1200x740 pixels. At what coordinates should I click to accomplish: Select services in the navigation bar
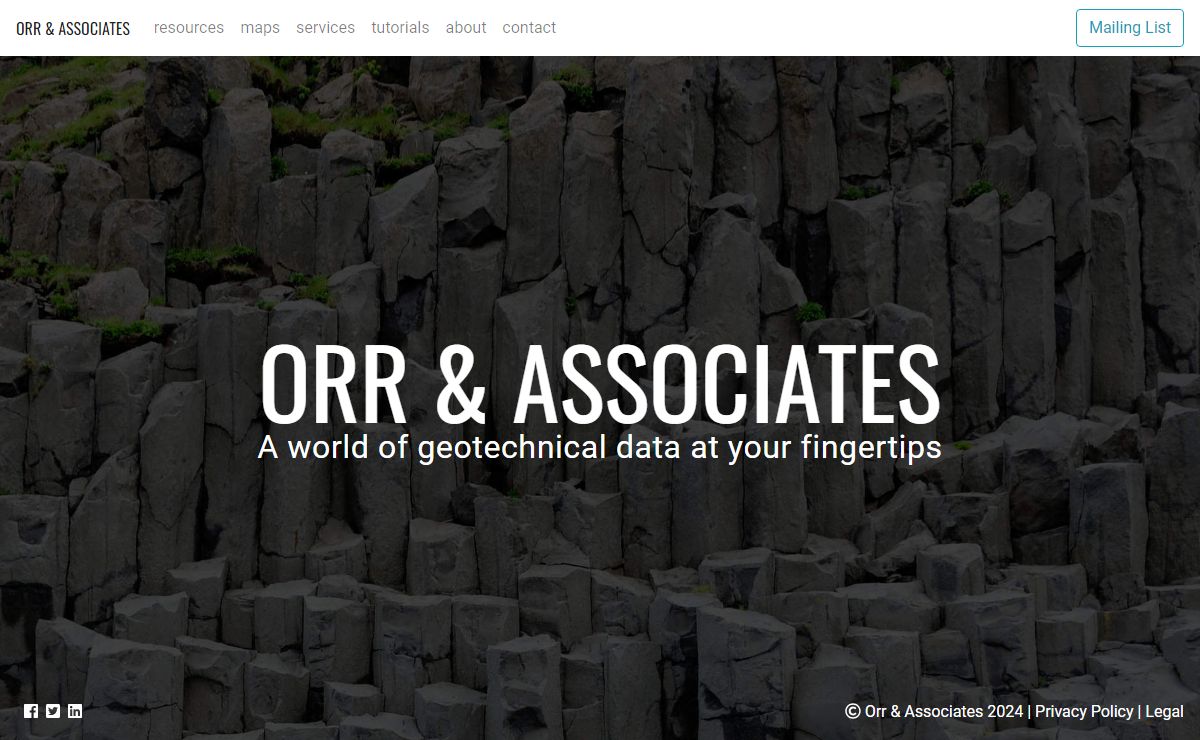point(325,28)
